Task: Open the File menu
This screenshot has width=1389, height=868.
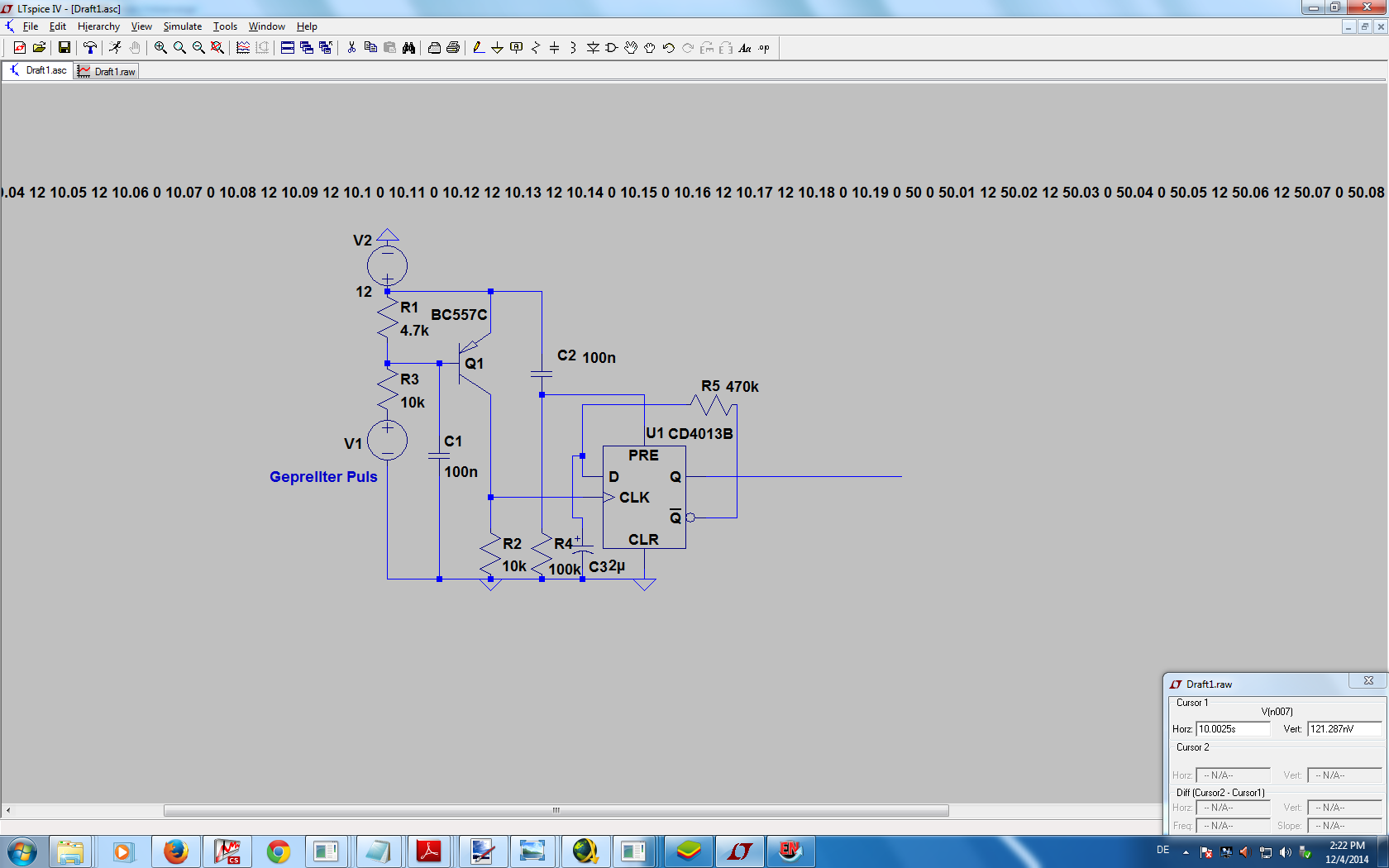Action: pyautogui.click(x=31, y=26)
